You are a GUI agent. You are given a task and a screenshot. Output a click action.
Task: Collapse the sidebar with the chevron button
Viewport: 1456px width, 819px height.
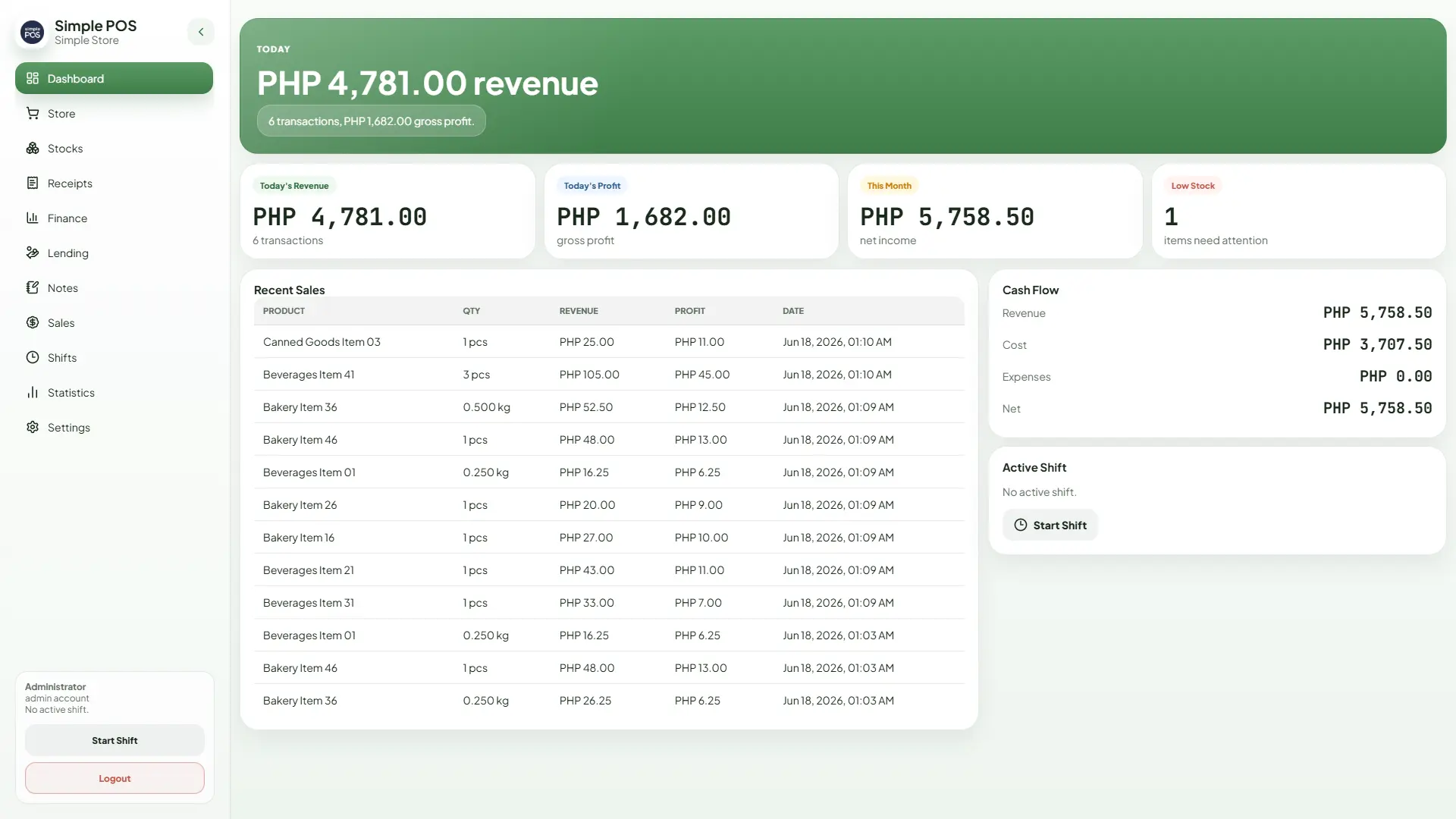201,32
